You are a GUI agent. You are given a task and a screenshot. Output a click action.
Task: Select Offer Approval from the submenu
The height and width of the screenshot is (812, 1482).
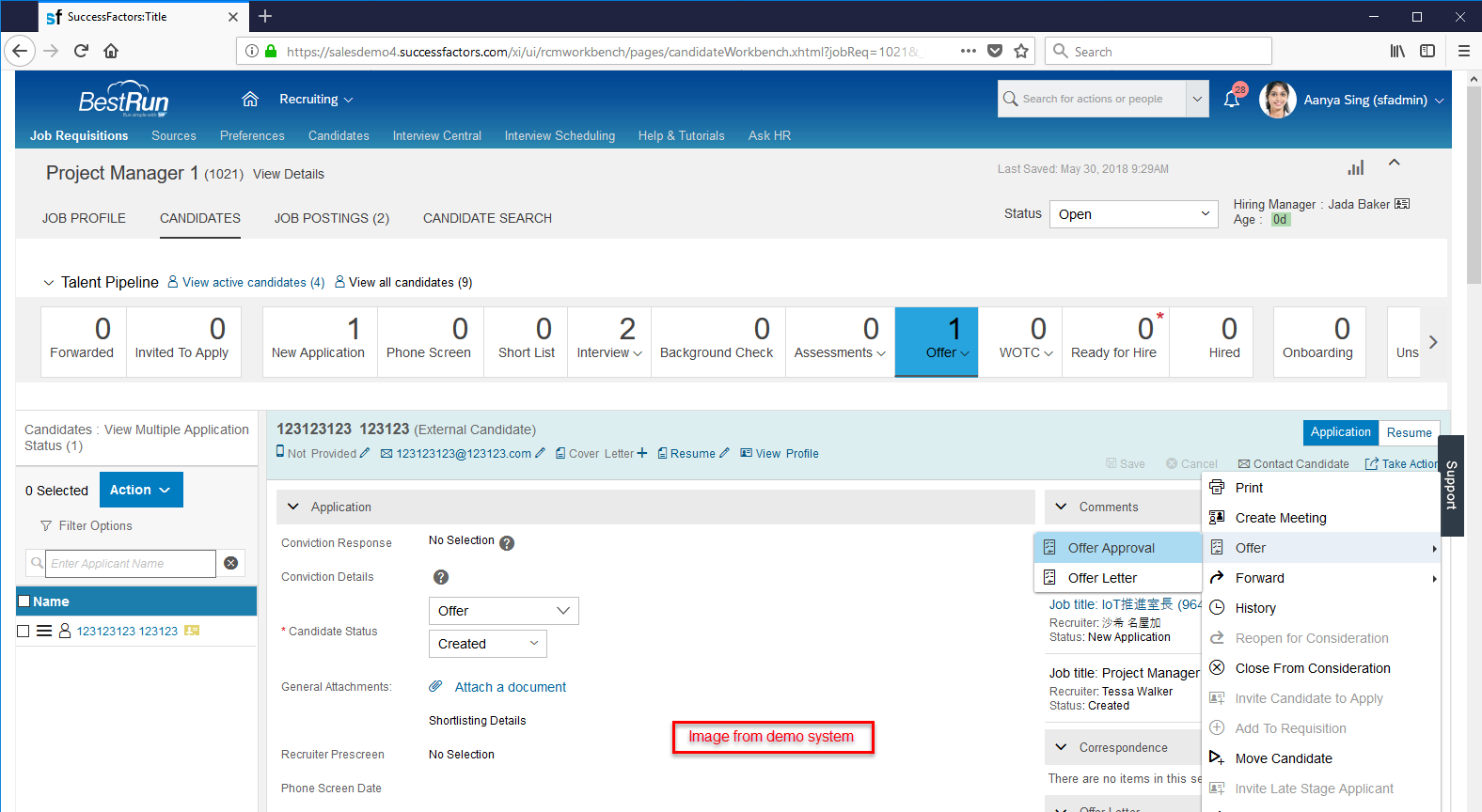tap(1118, 548)
